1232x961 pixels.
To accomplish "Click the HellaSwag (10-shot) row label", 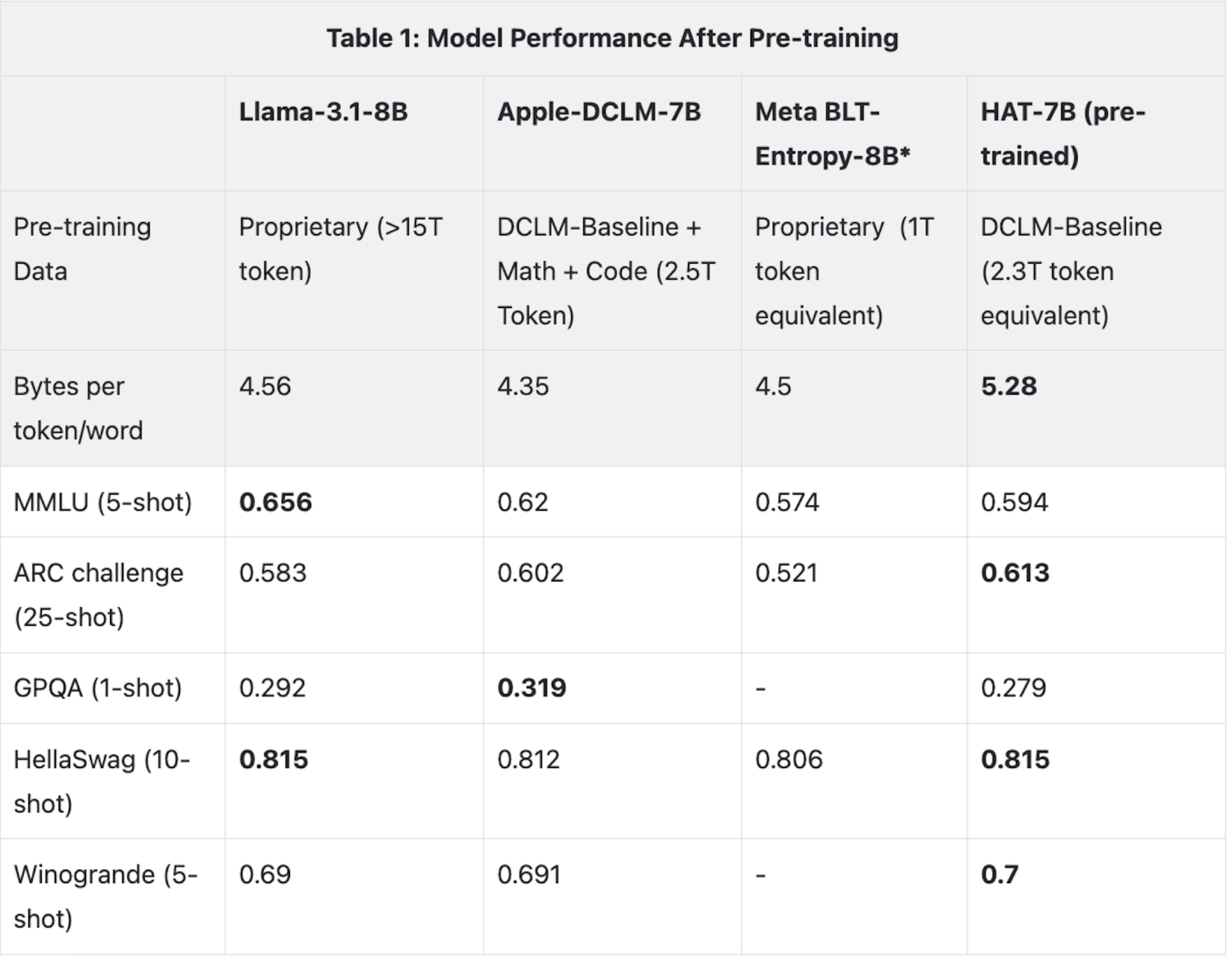I will point(102,781).
